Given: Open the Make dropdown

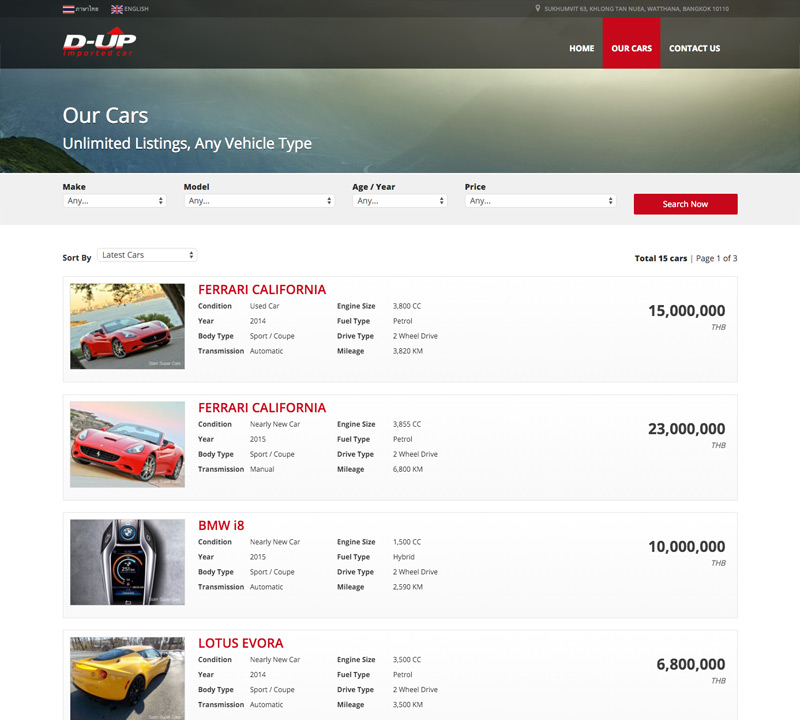Looking at the screenshot, I should (115, 201).
